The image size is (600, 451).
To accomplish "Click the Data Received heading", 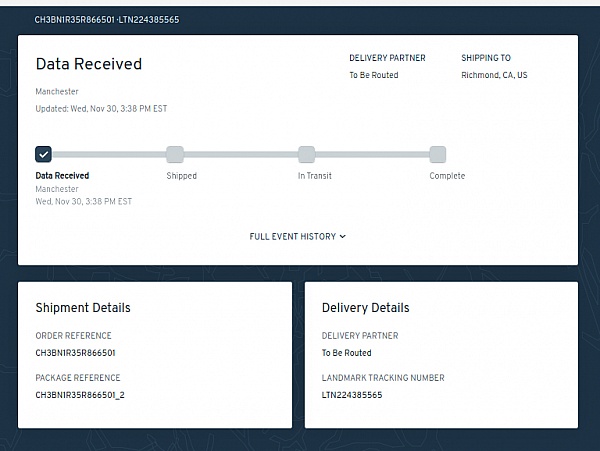I will (x=89, y=64).
